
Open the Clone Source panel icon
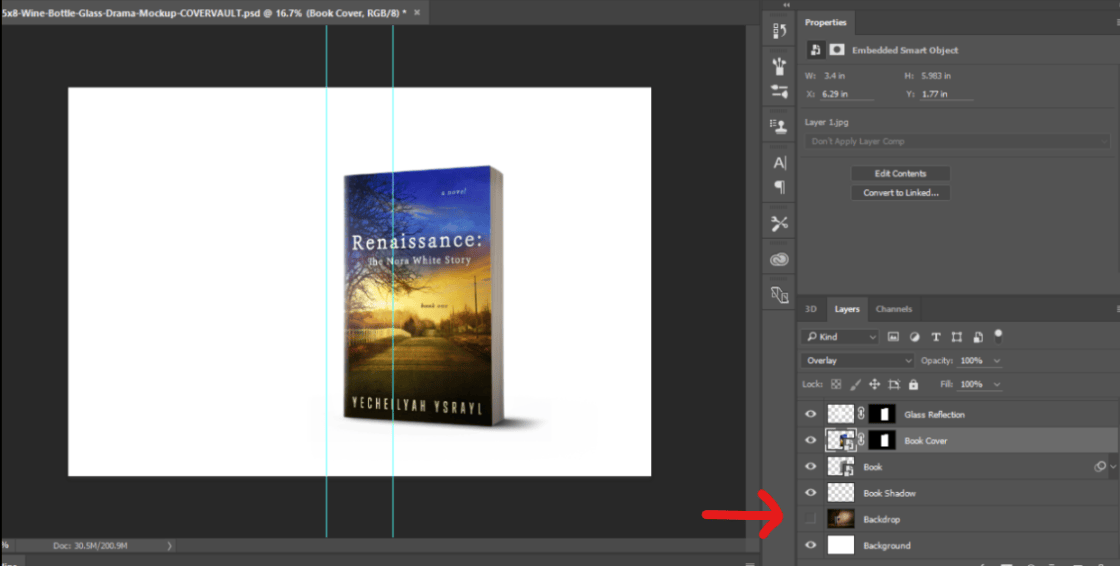click(779, 126)
